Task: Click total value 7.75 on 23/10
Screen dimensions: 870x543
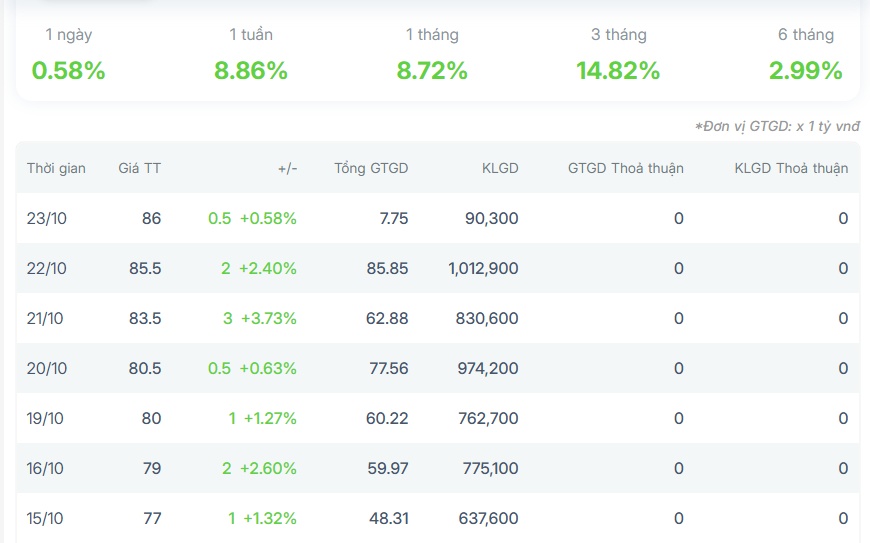Action: (394, 219)
